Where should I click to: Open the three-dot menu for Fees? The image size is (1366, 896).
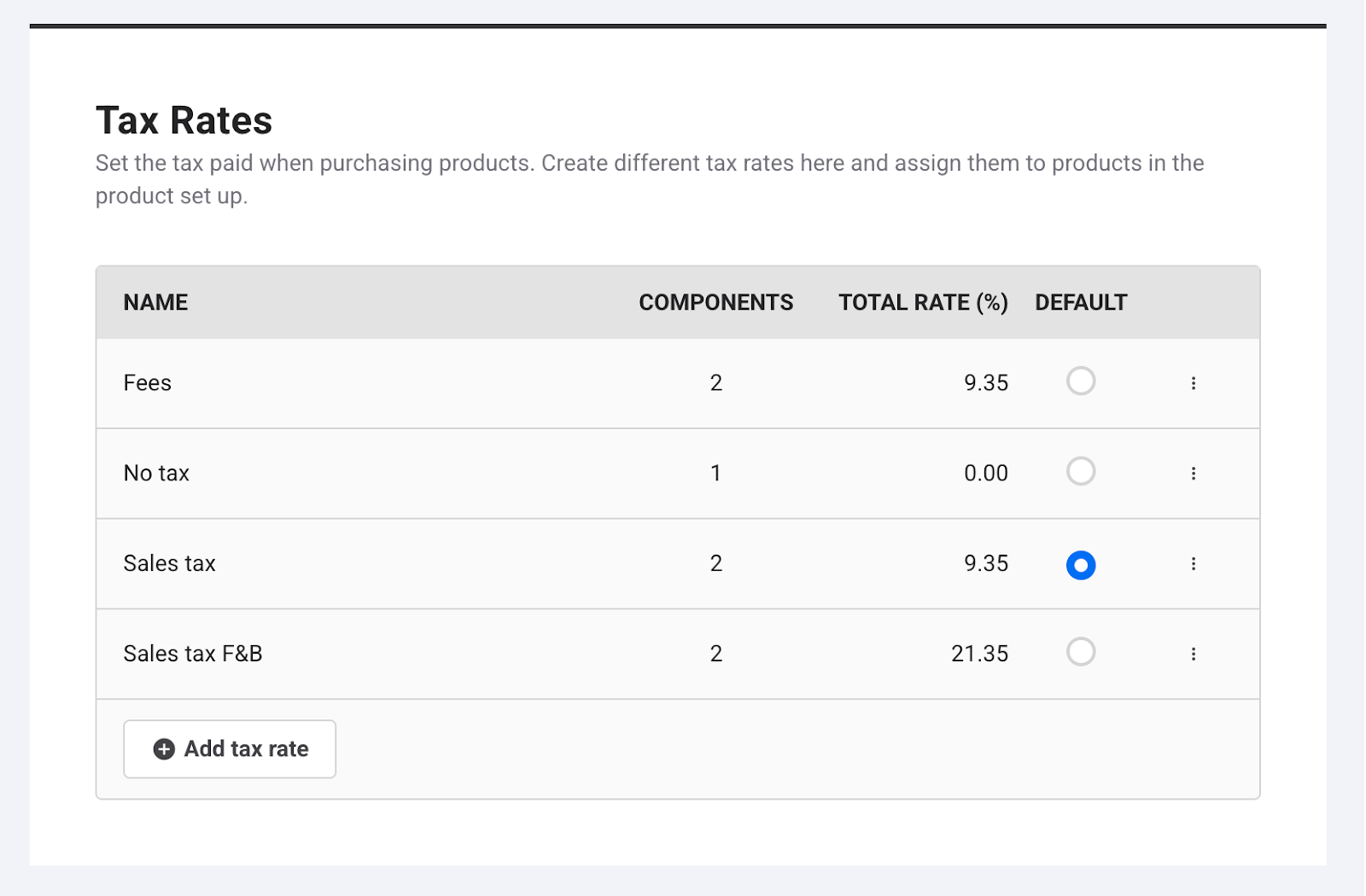[x=1193, y=383]
